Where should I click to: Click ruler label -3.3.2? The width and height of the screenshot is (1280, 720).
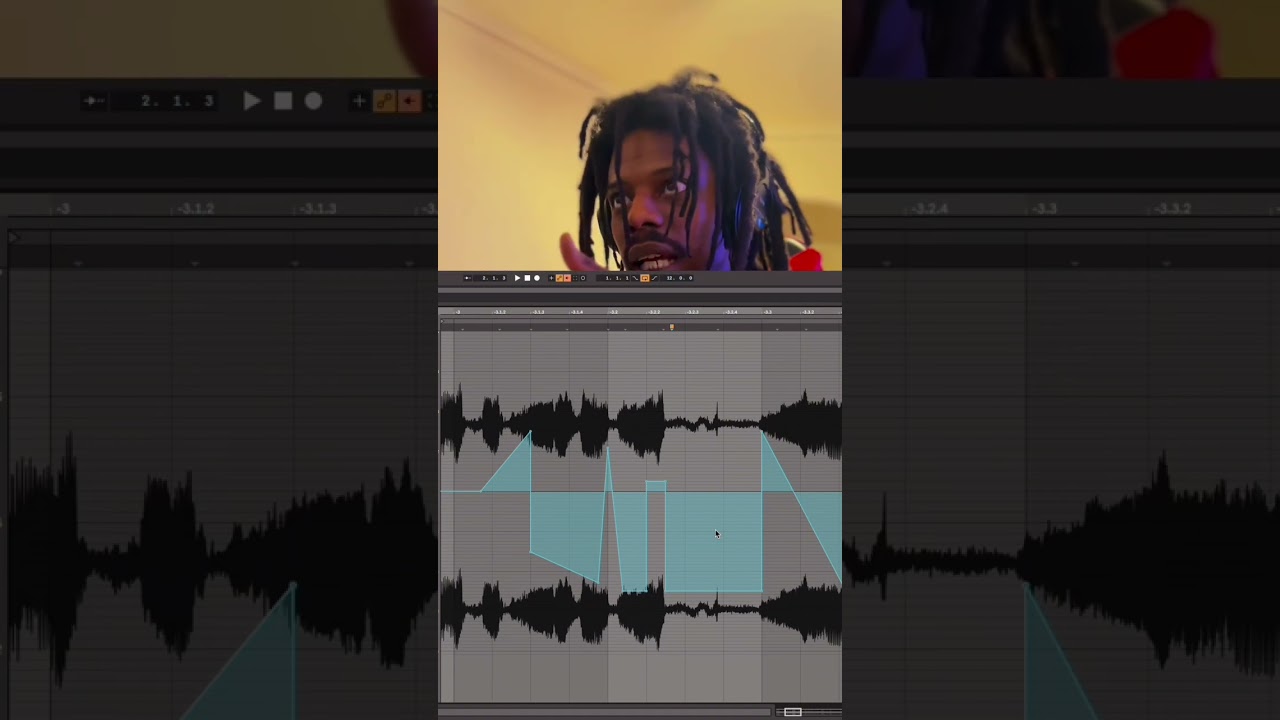tap(808, 312)
